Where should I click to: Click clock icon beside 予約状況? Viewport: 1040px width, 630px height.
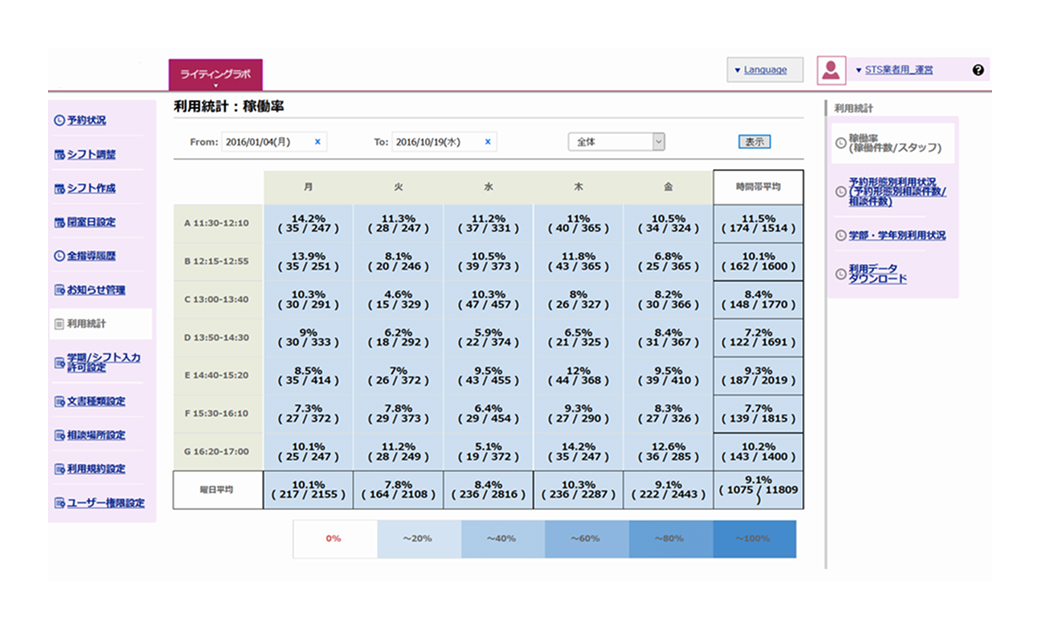[59, 120]
